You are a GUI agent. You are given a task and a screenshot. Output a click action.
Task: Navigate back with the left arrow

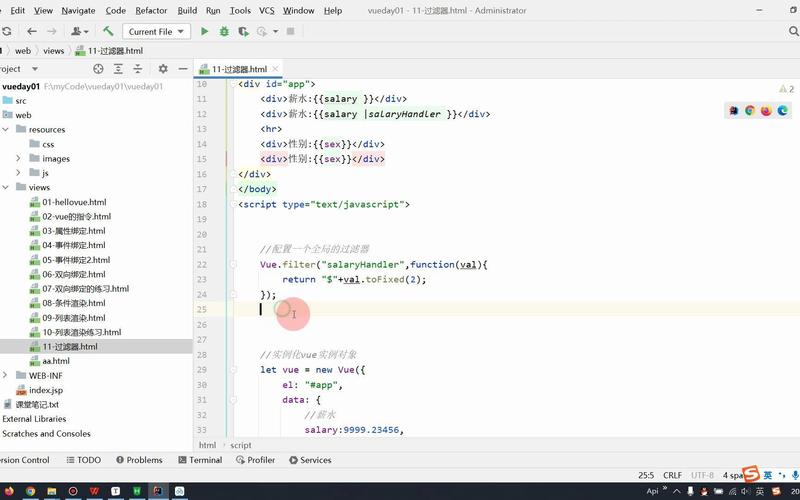pos(32,32)
